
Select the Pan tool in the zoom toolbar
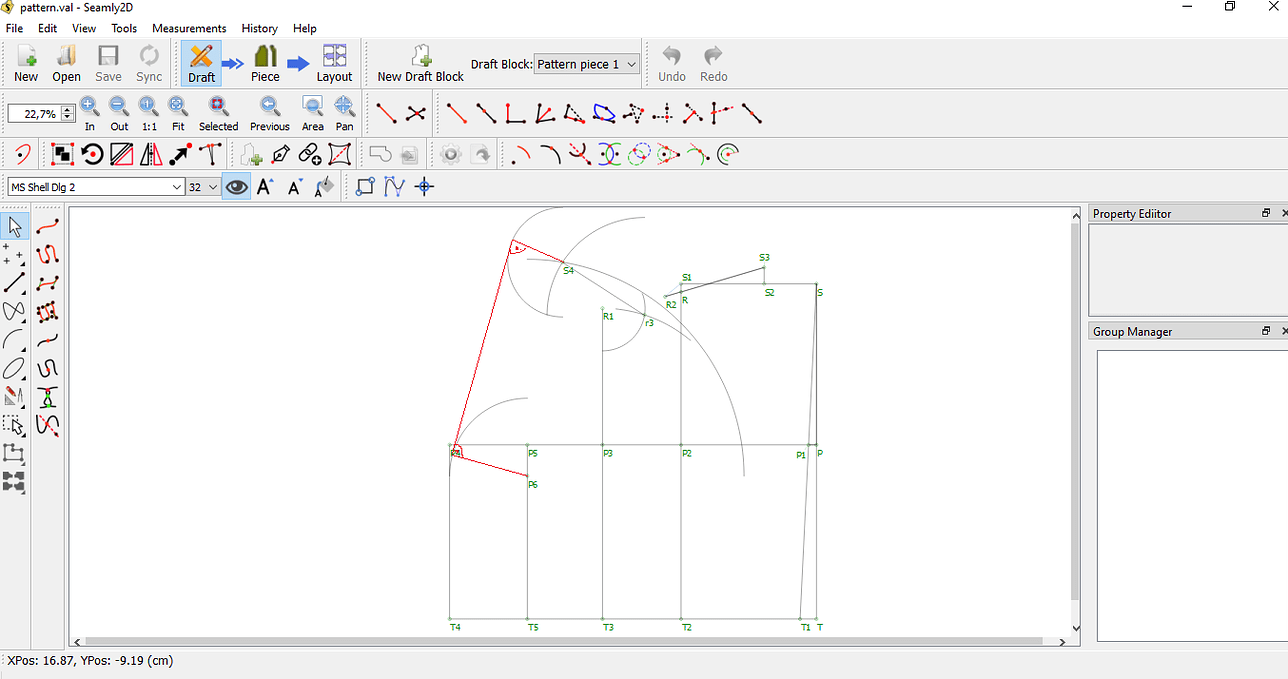[344, 113]
